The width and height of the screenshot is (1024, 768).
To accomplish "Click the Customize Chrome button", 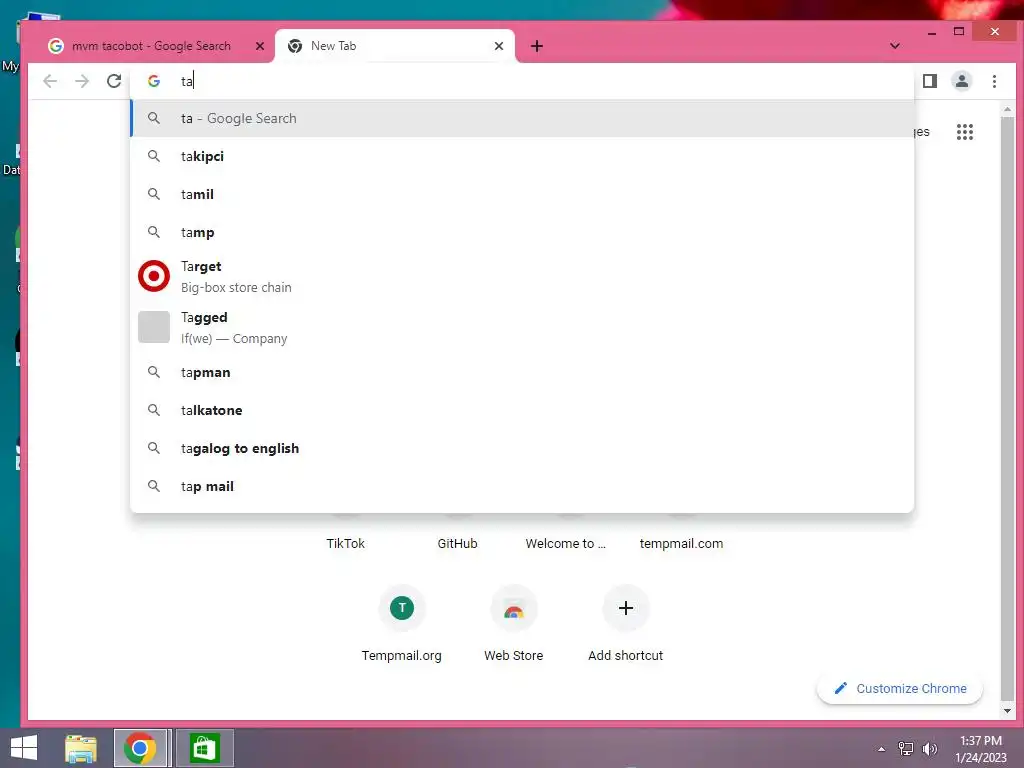I will [900, 688].
